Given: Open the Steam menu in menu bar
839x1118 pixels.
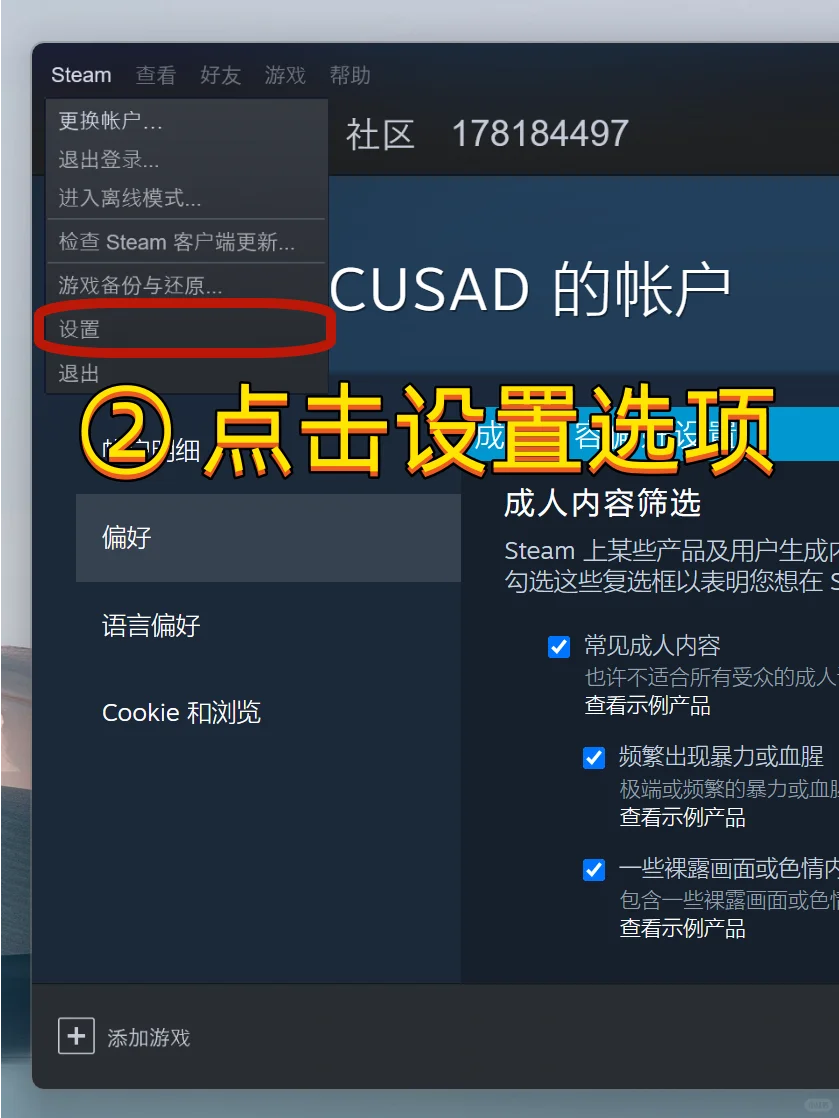Looking at the screenshot, I should (x=81, y=75).
